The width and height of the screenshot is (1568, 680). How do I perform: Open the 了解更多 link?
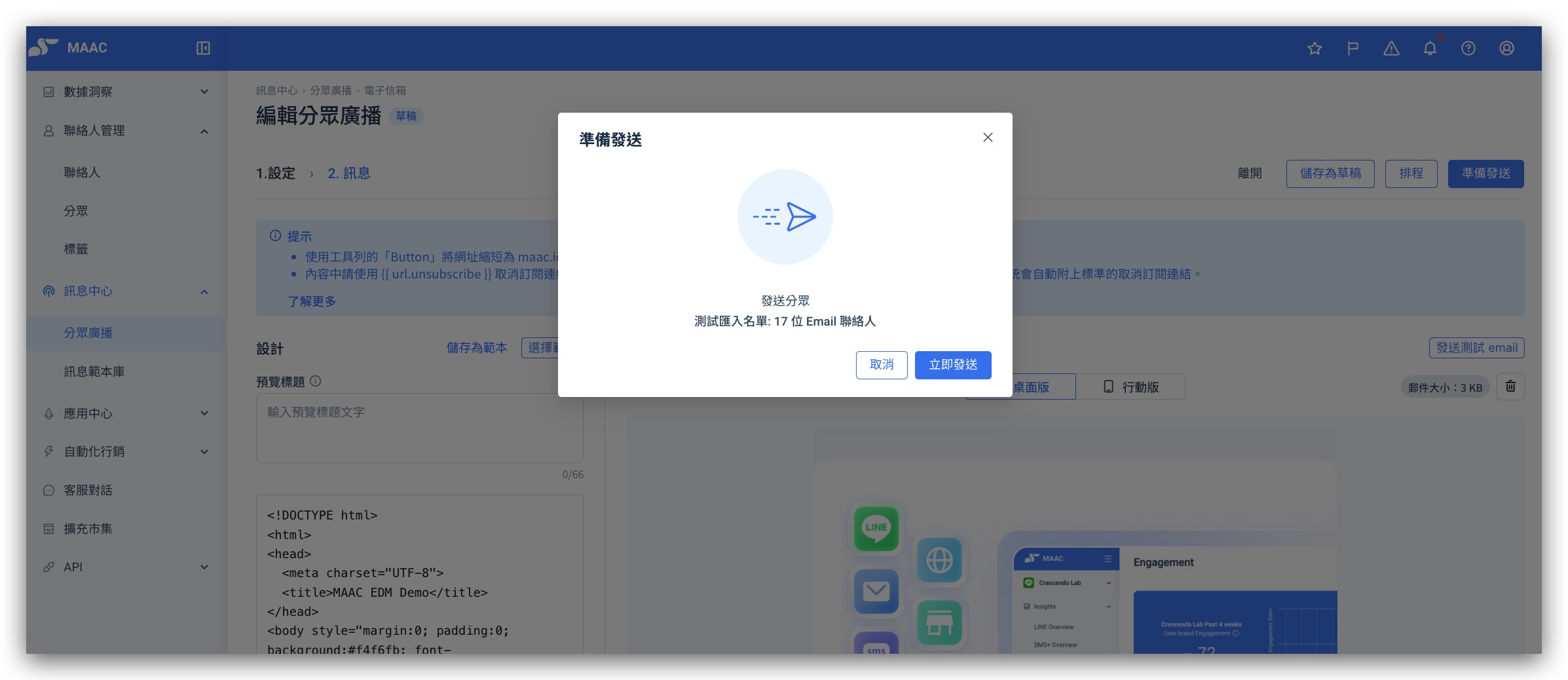tap(312, 301)
